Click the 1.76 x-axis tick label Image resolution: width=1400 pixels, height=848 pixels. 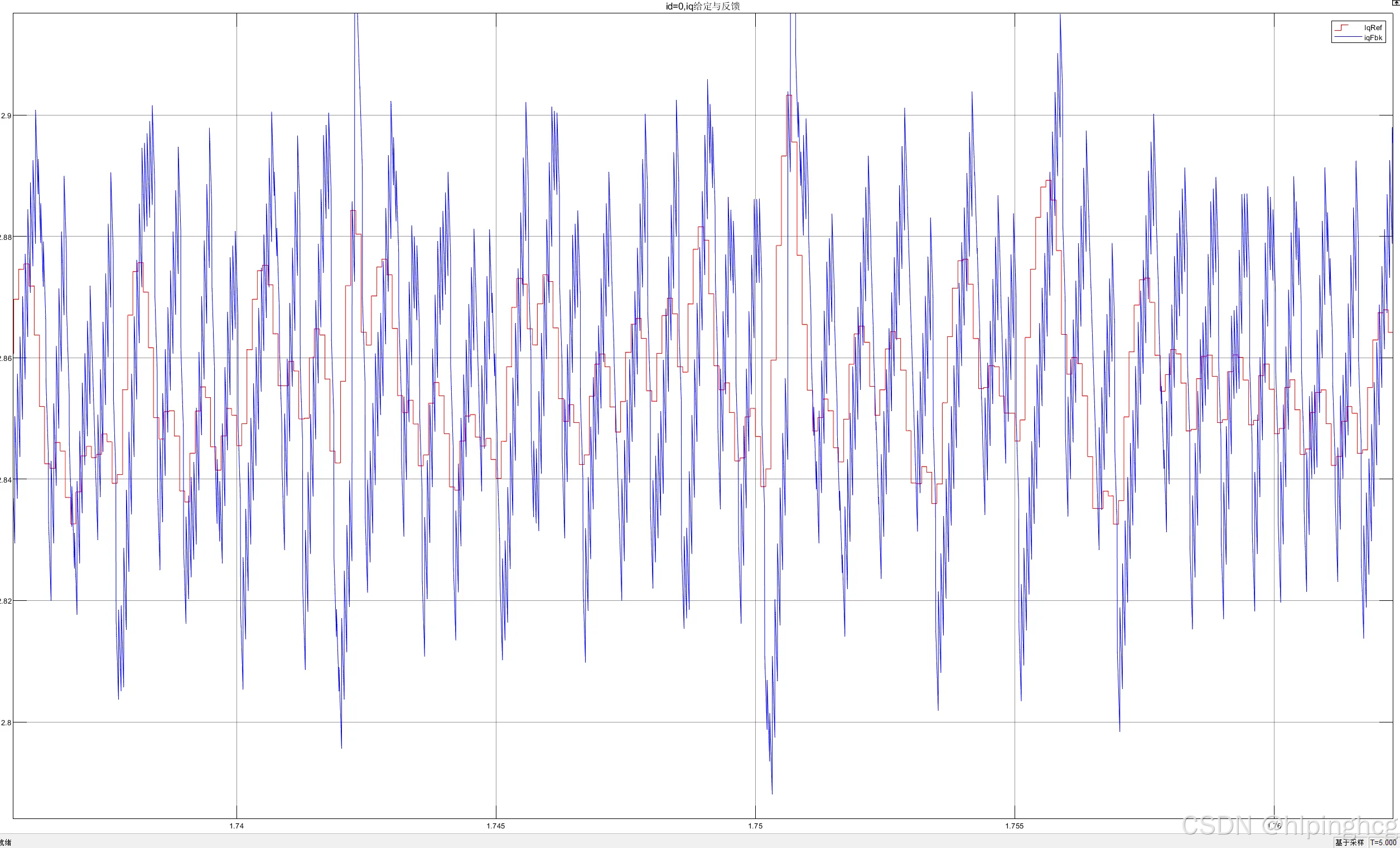pos(1274,825)
